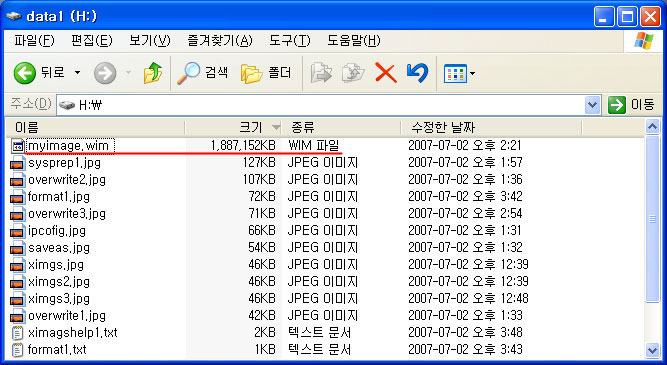Click the file name ximagshelp1.txt
Image resolution: width=667 pixels, height=365 pixels.
point(72,333)
